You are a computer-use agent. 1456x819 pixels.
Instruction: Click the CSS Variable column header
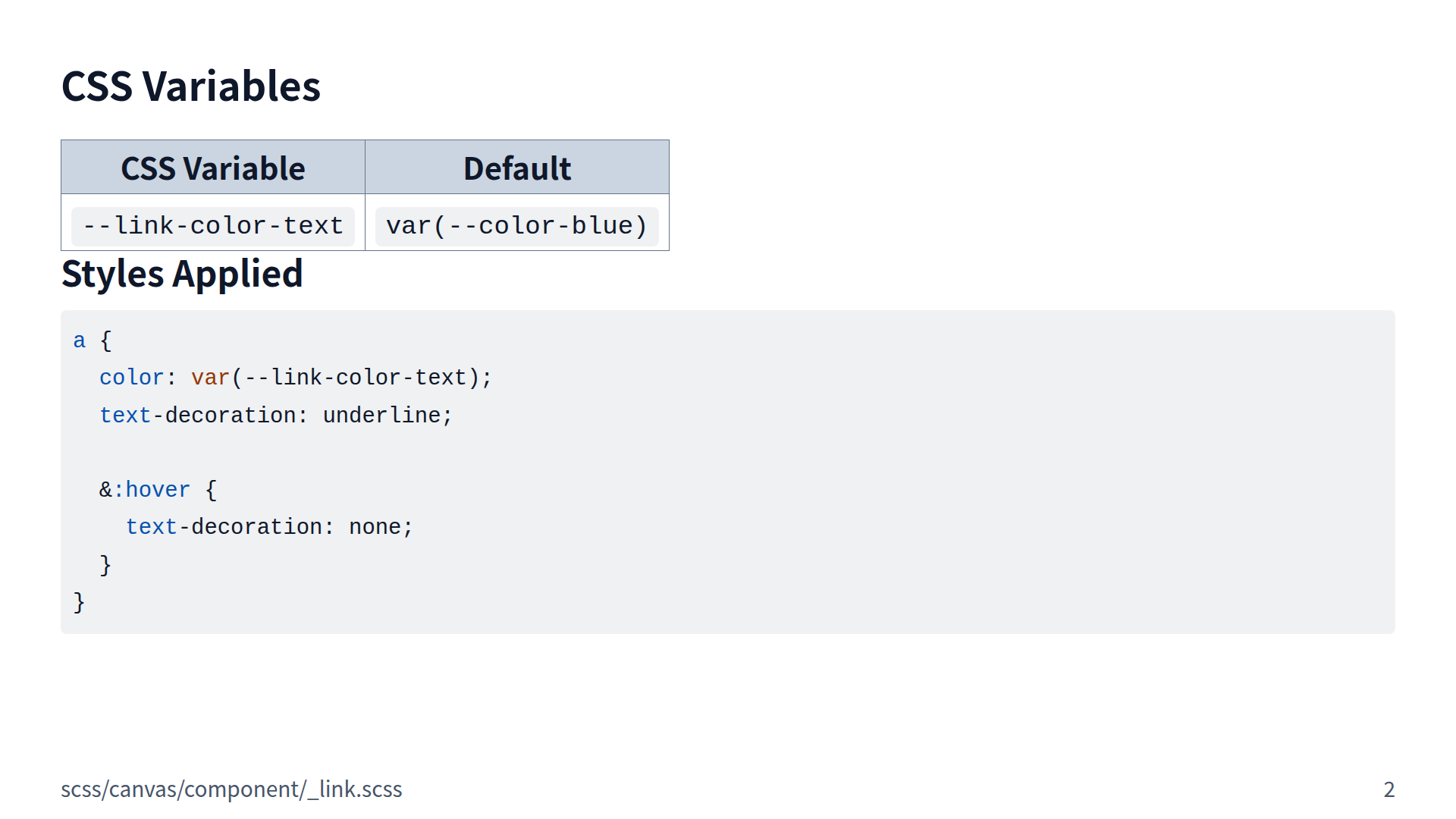(x=212, y=168)
